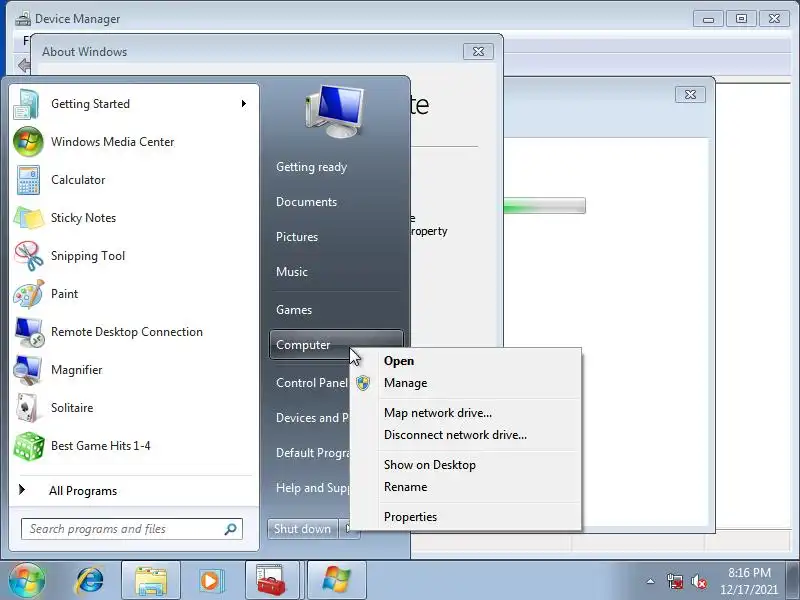
Task: Open Properties from the context menu
Action: click(x=410, y=517)
